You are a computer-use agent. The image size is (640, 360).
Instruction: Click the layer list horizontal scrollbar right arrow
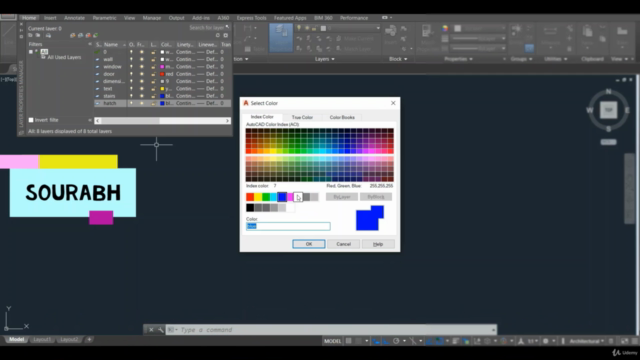click(x=227, y=120)
